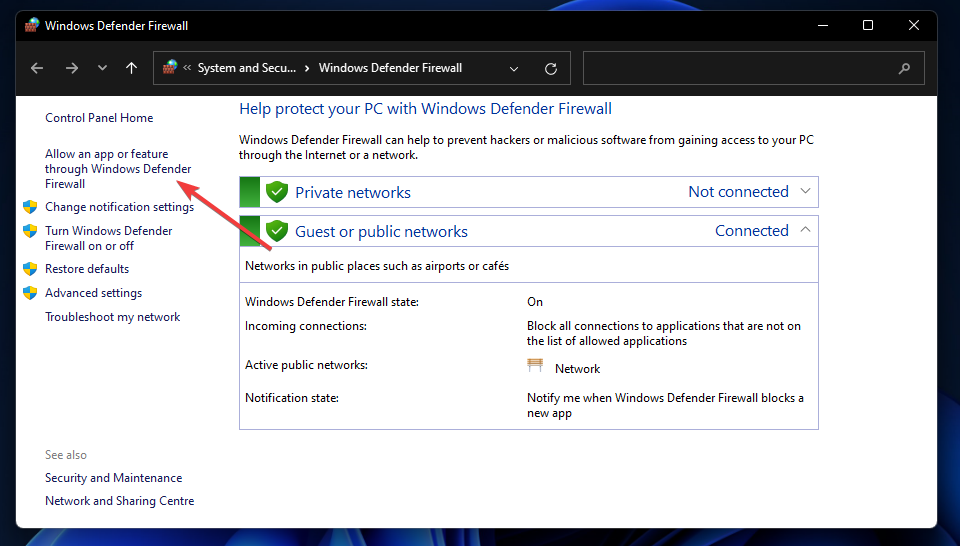Viewport: 960px width, 546px height.
Task: Click Notification state label
Action: click(291, 398)
